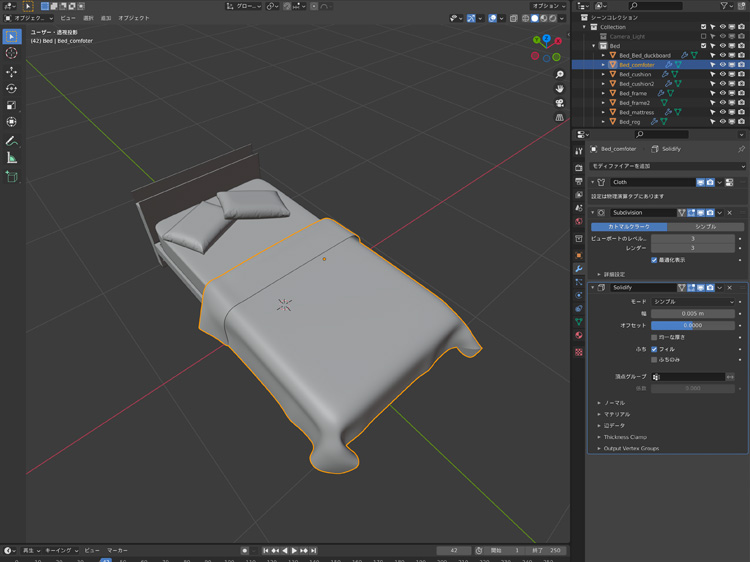The height and width of the screenshot is (562, 750).
Task: Select the Move tool in the toolbar
Action: pos(12,72)
